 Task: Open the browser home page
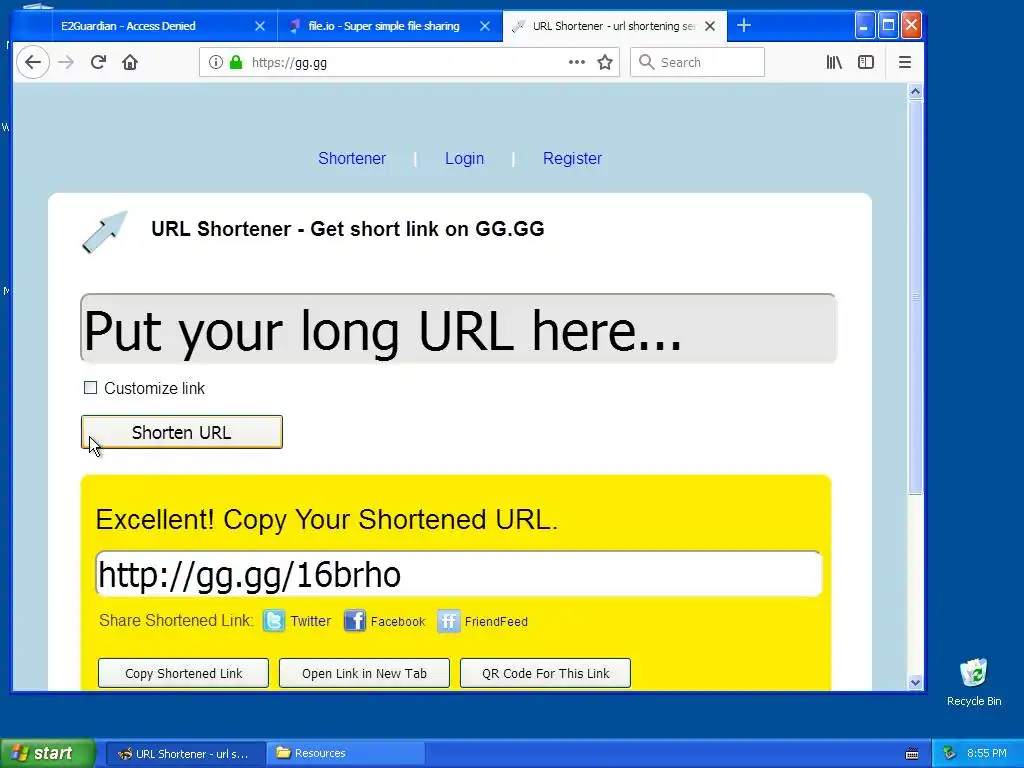pyautogui.click(x=130, y=63)
